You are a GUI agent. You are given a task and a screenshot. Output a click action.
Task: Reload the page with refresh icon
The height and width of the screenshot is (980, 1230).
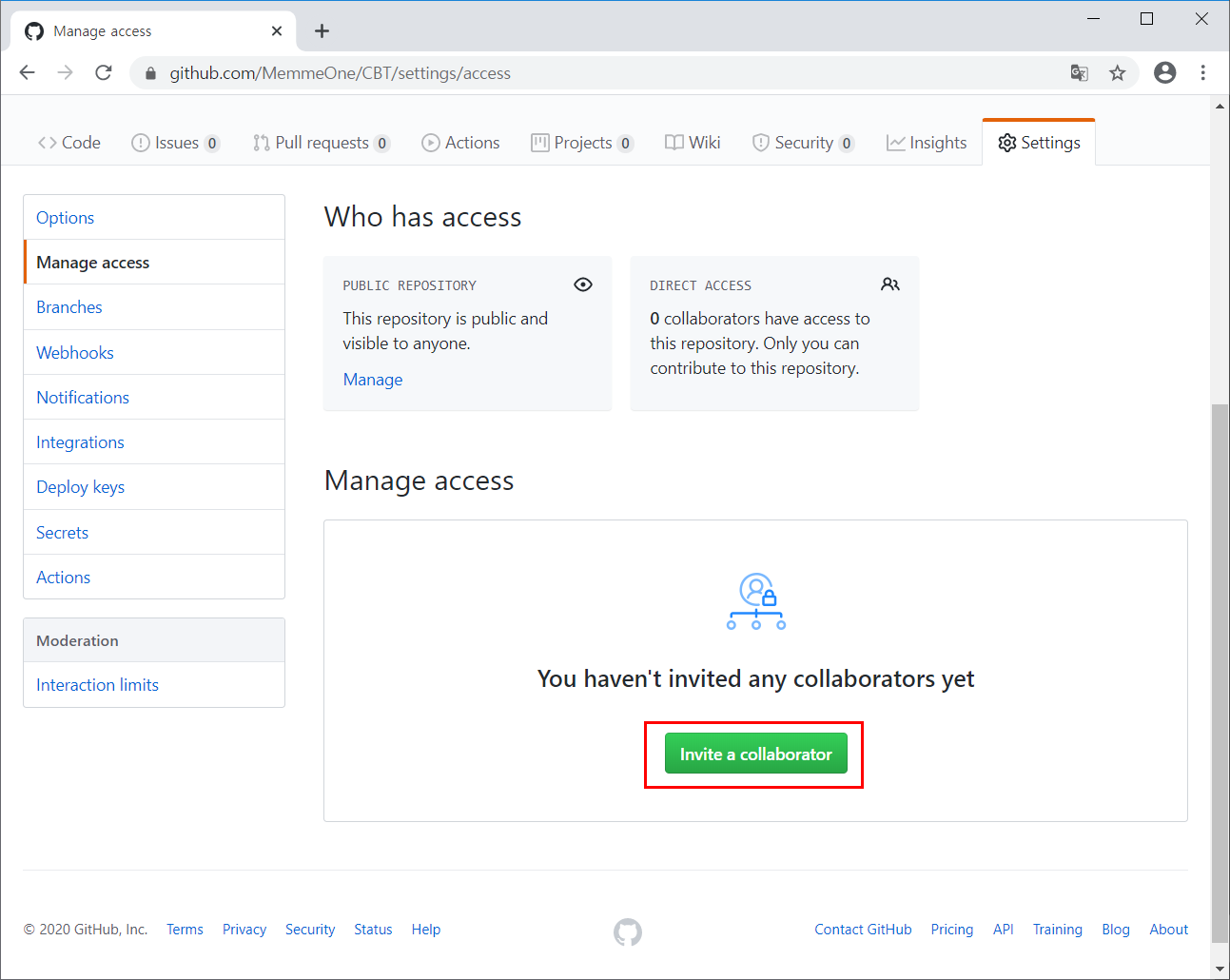point(104,73)
